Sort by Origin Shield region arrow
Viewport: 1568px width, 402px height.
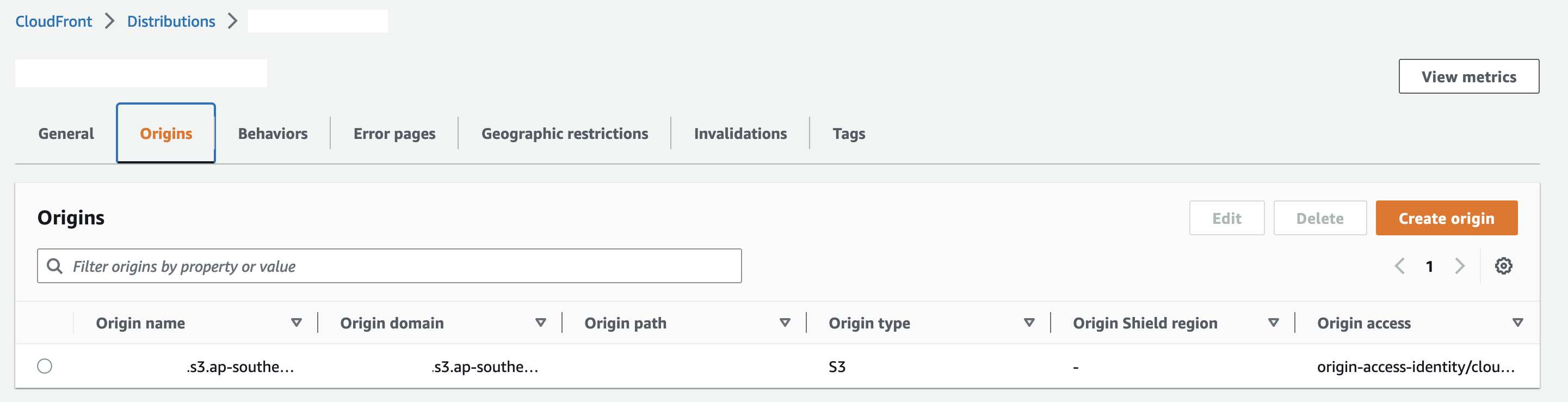tap(1273, 323)
